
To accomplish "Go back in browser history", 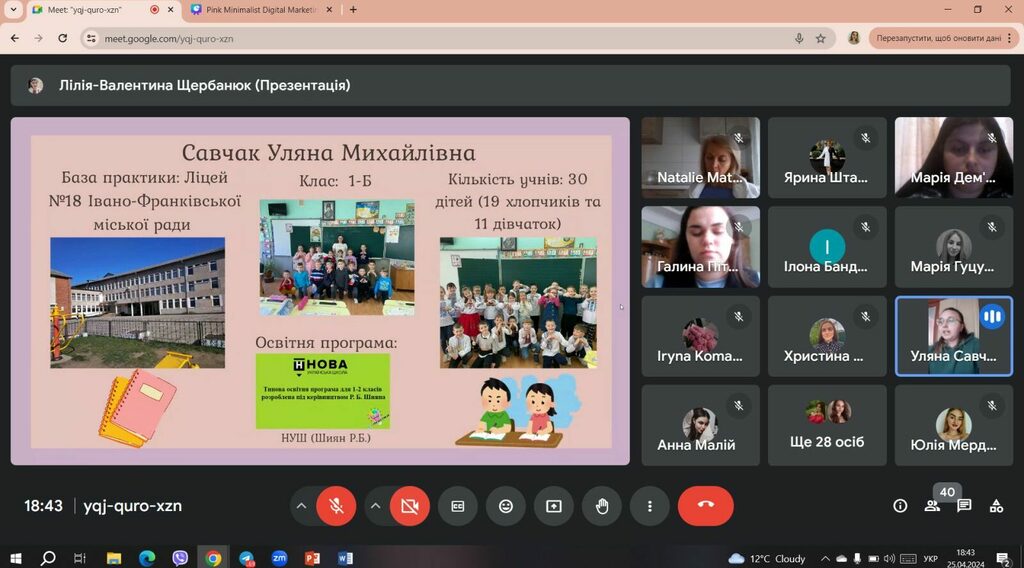I will [15, 39].
